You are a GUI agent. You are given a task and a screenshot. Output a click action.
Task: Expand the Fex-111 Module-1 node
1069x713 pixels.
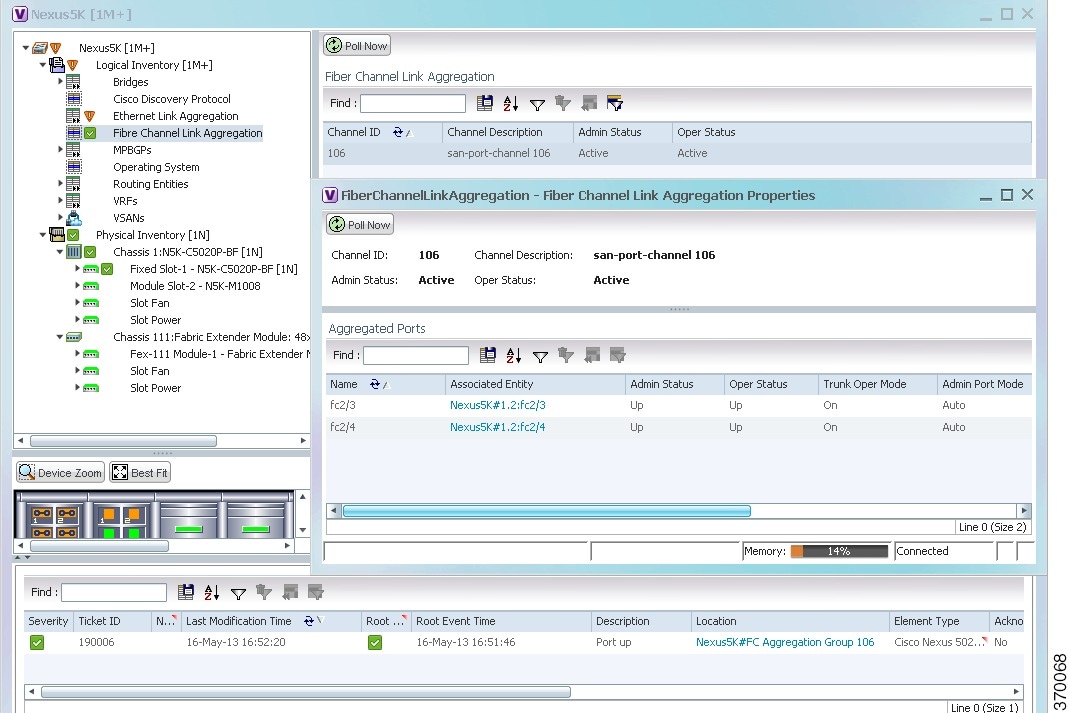point(77,354)
